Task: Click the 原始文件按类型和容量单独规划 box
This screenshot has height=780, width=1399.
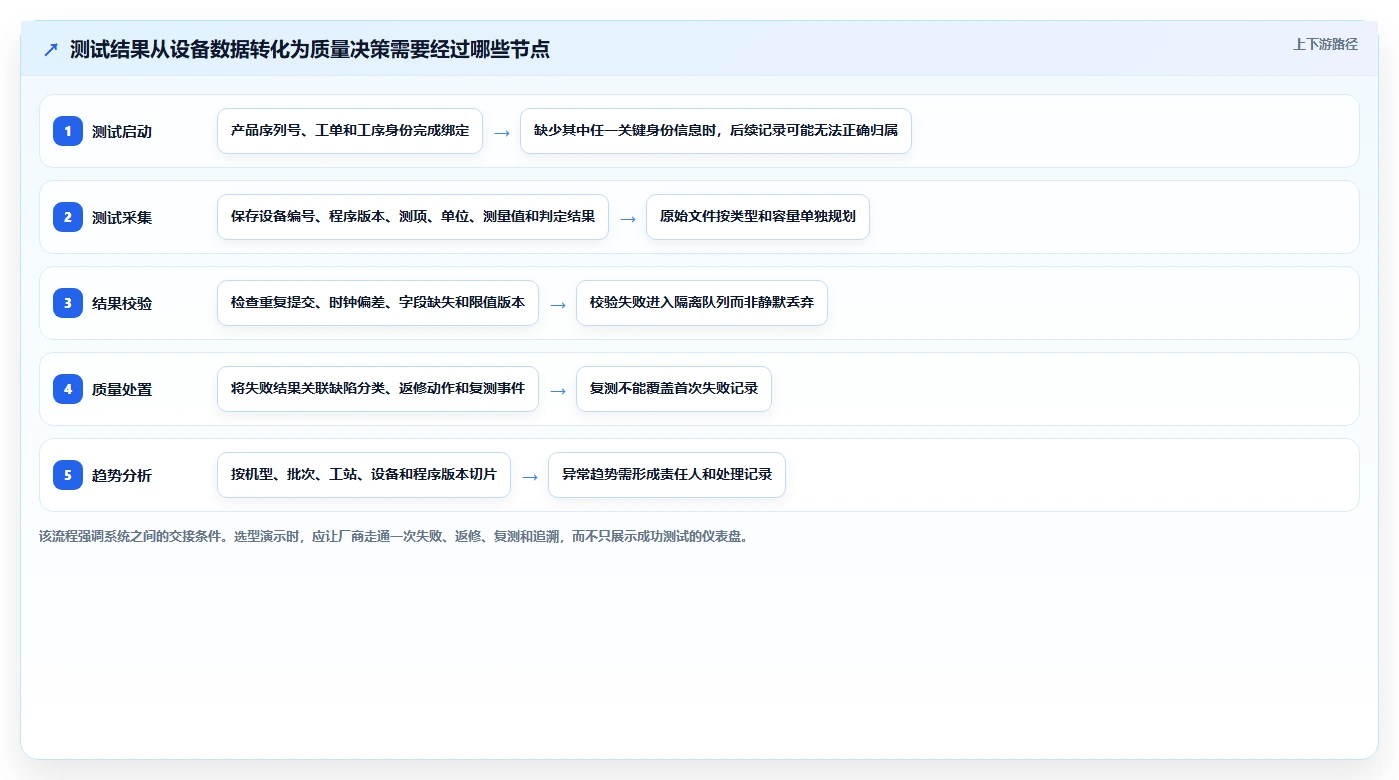Action: tap(758, 217)
